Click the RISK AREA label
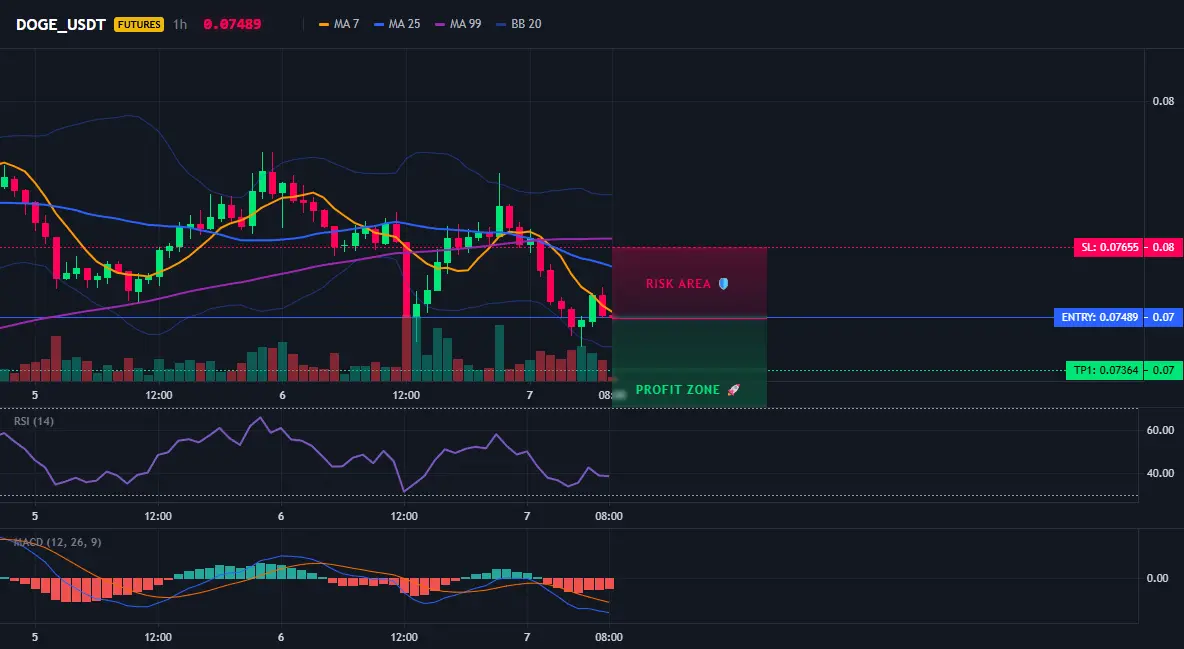Image resolution: width=1184 pixels, height=649 pixels. pos(678,284)
